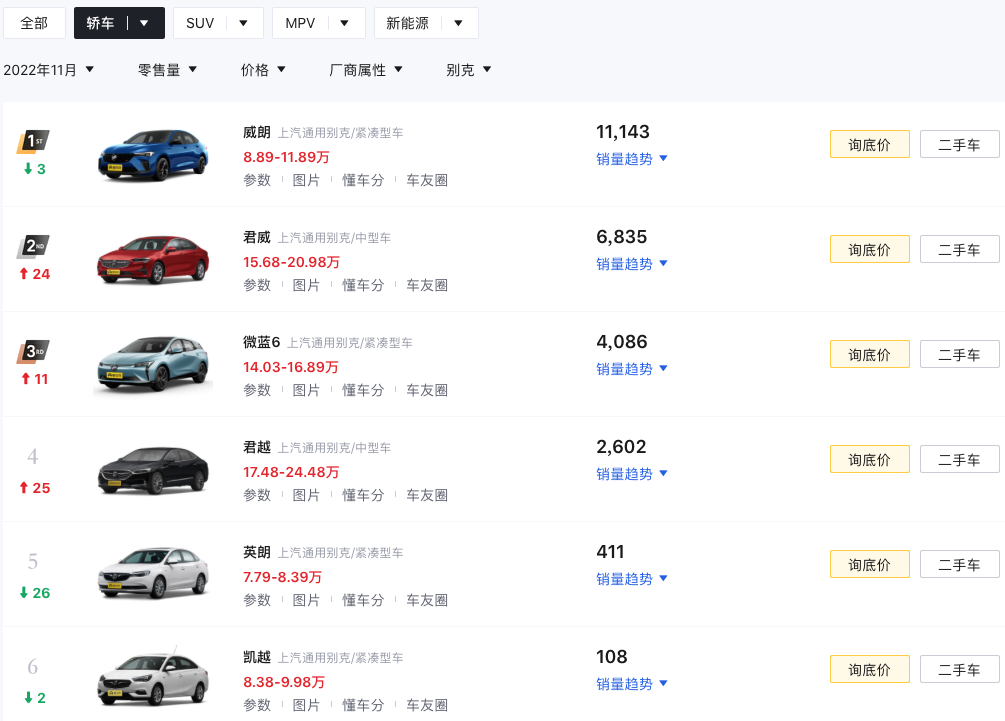Expand the 价格 filter dropdown

click(263, 70)
